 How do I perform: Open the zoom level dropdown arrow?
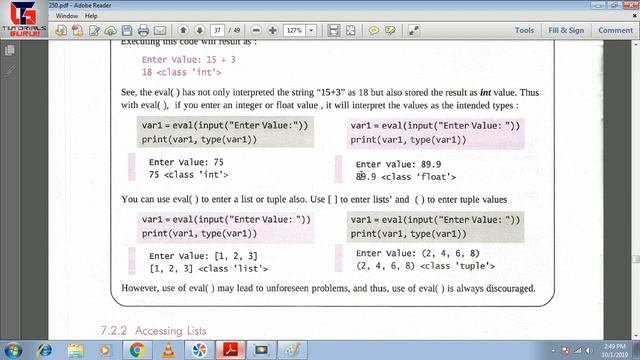311,30
